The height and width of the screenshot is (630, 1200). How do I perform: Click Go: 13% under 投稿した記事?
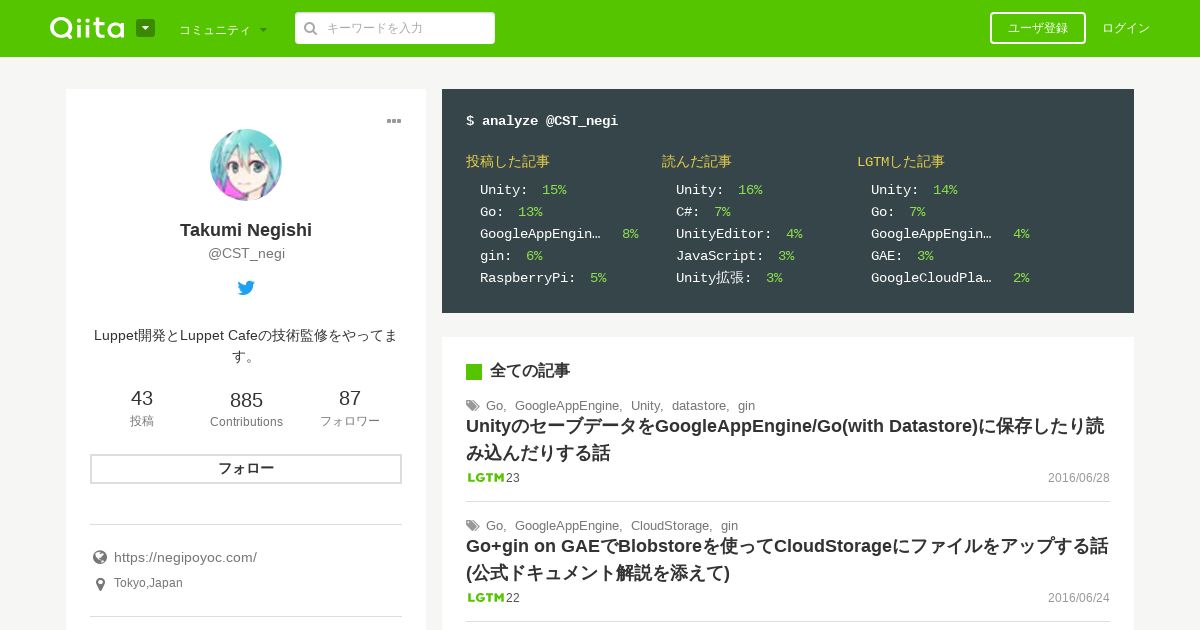click(511, 212)
